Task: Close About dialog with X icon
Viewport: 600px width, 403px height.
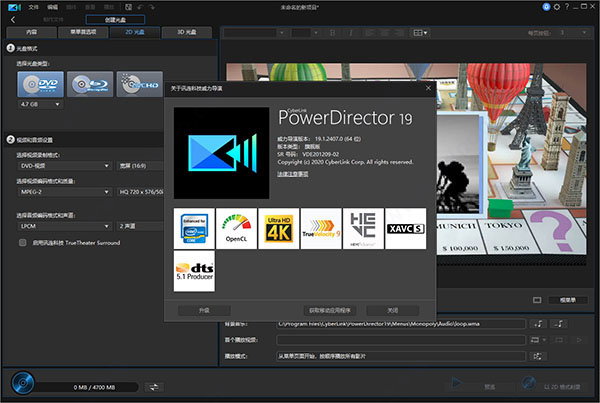Action: click(428, 88)
